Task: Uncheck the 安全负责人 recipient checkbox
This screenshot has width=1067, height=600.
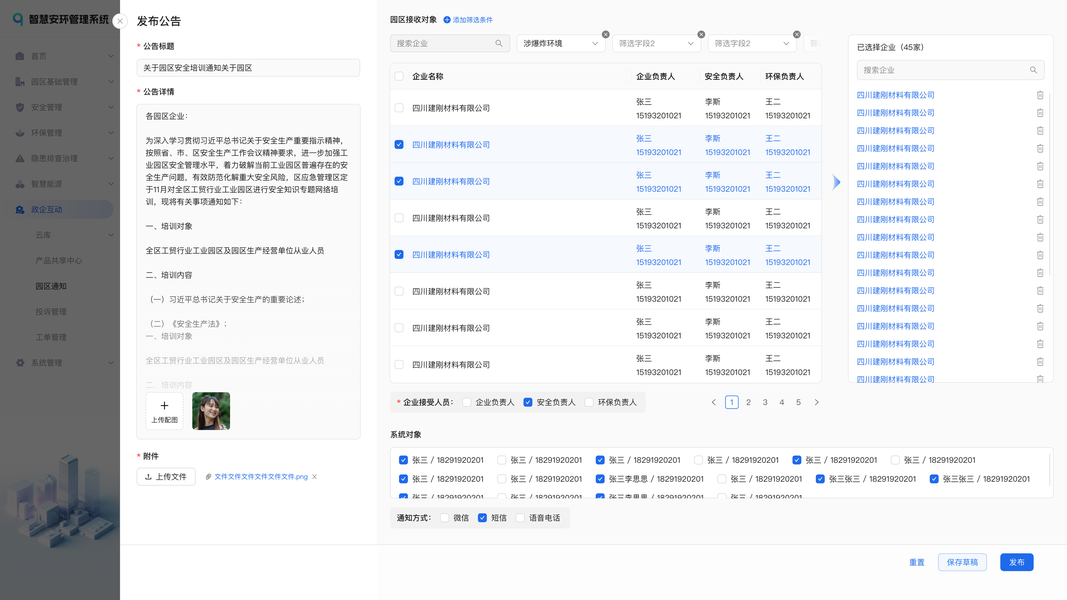Action: tap(527, 403)
